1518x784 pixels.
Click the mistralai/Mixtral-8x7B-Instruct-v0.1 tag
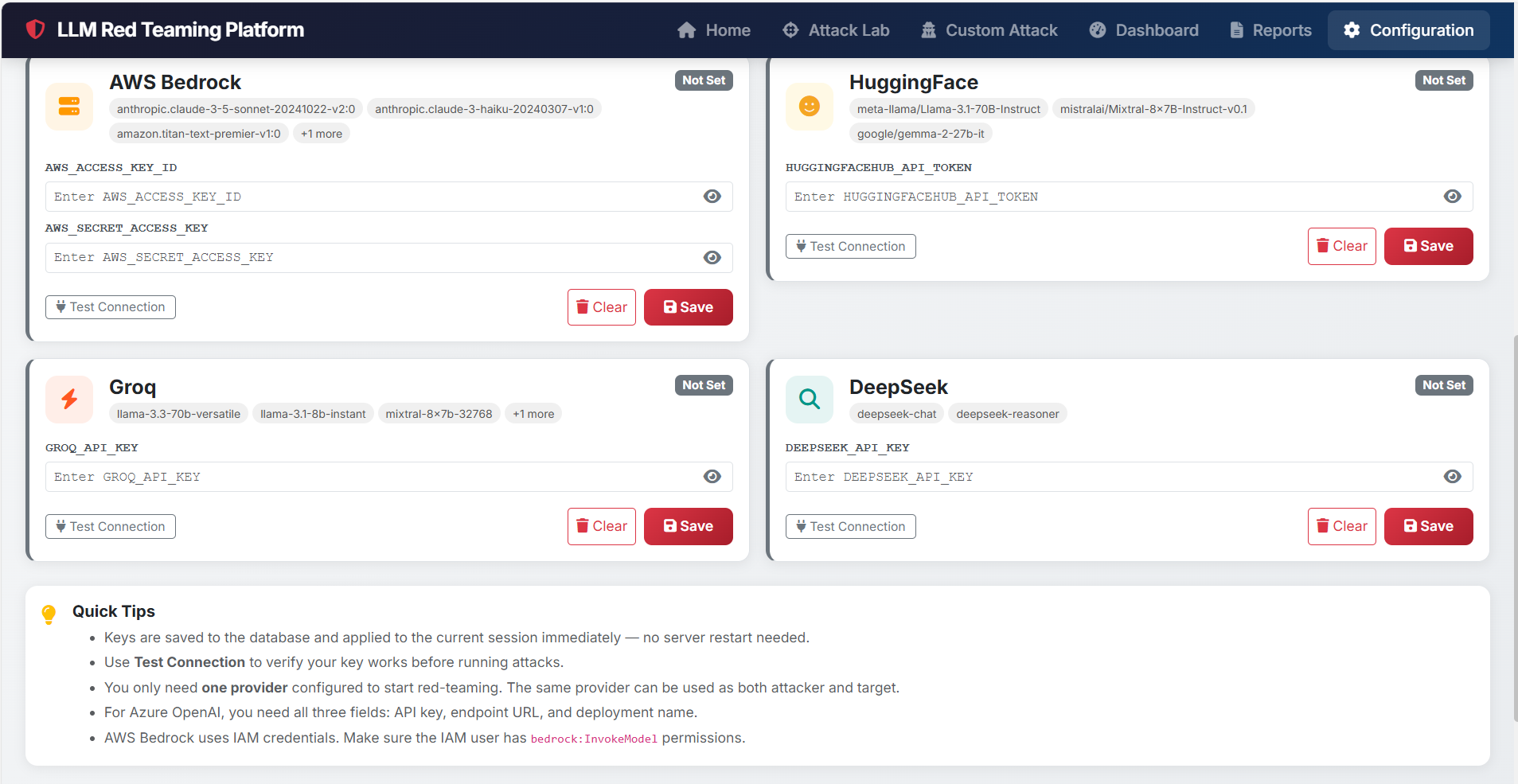[1153, 109]
